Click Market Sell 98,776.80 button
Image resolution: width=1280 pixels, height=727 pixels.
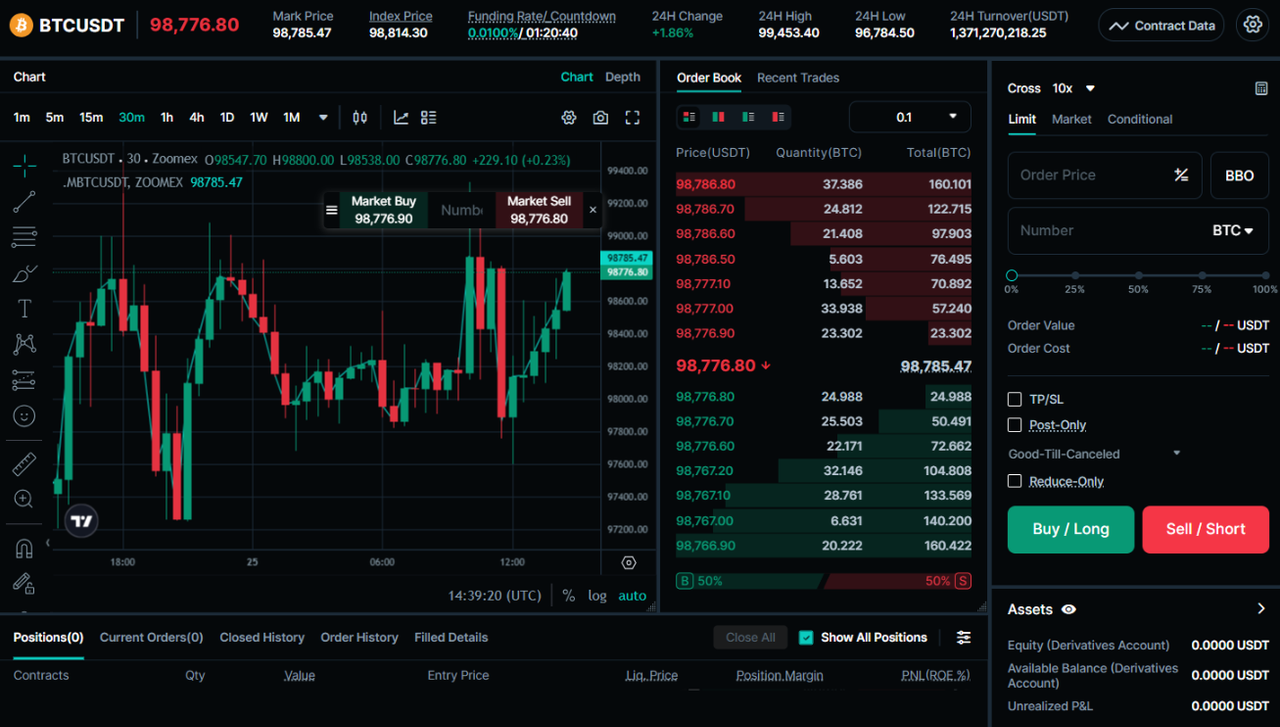539,210
